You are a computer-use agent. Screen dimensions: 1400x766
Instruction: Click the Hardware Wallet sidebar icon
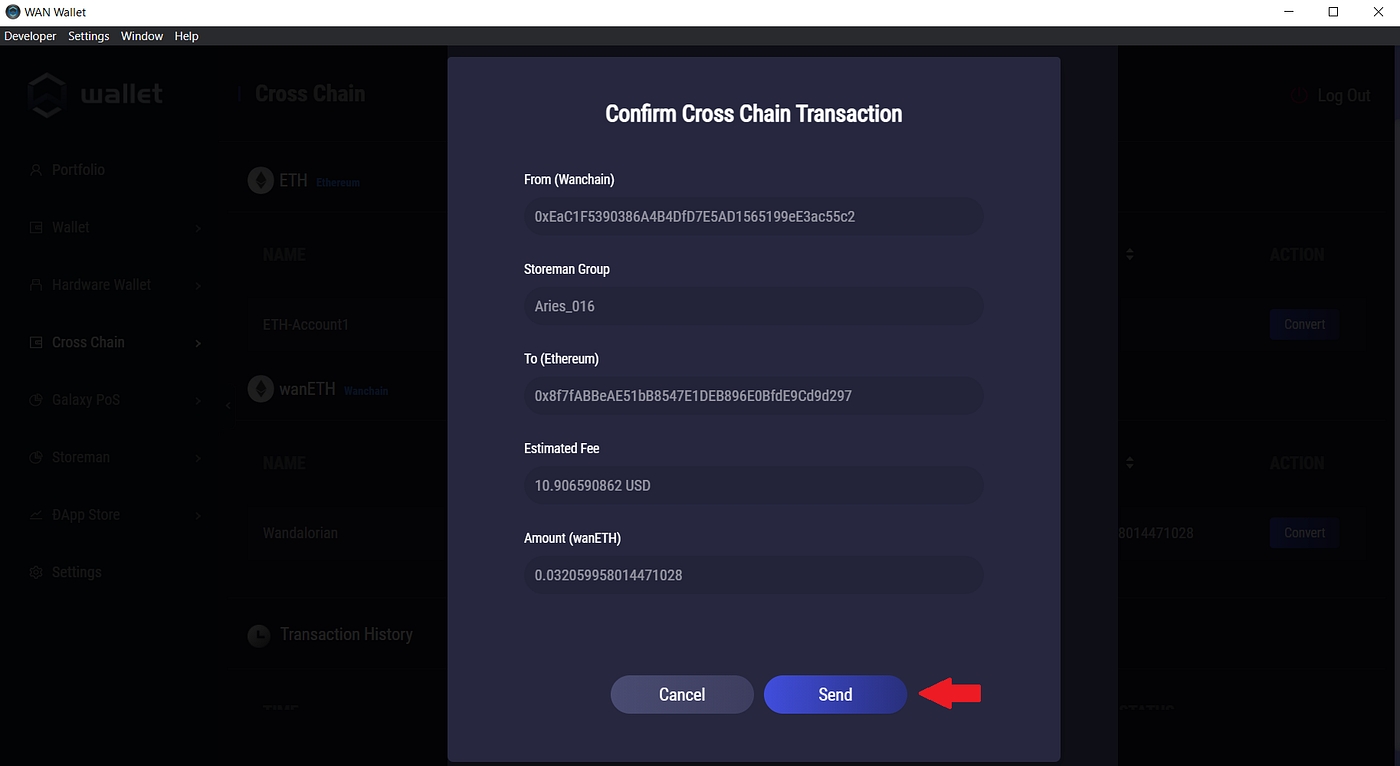pyautogui.click(x=36, y=285)
